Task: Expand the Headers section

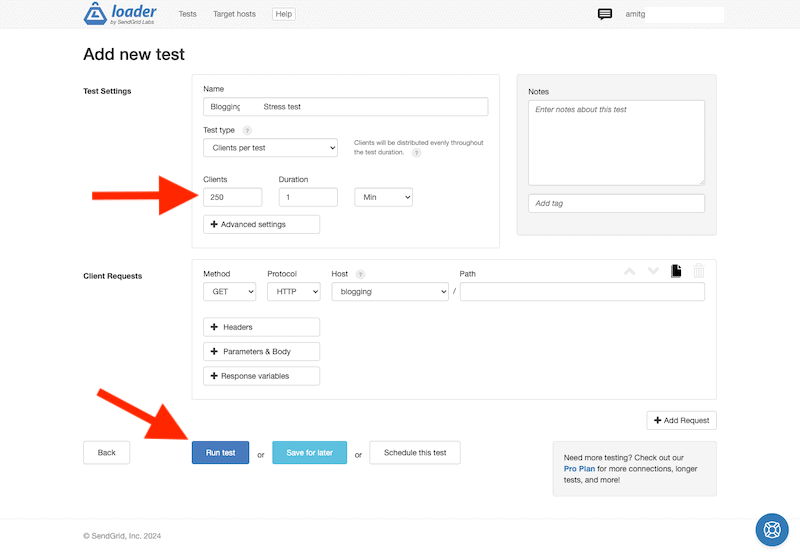Action: click(261, 327)
